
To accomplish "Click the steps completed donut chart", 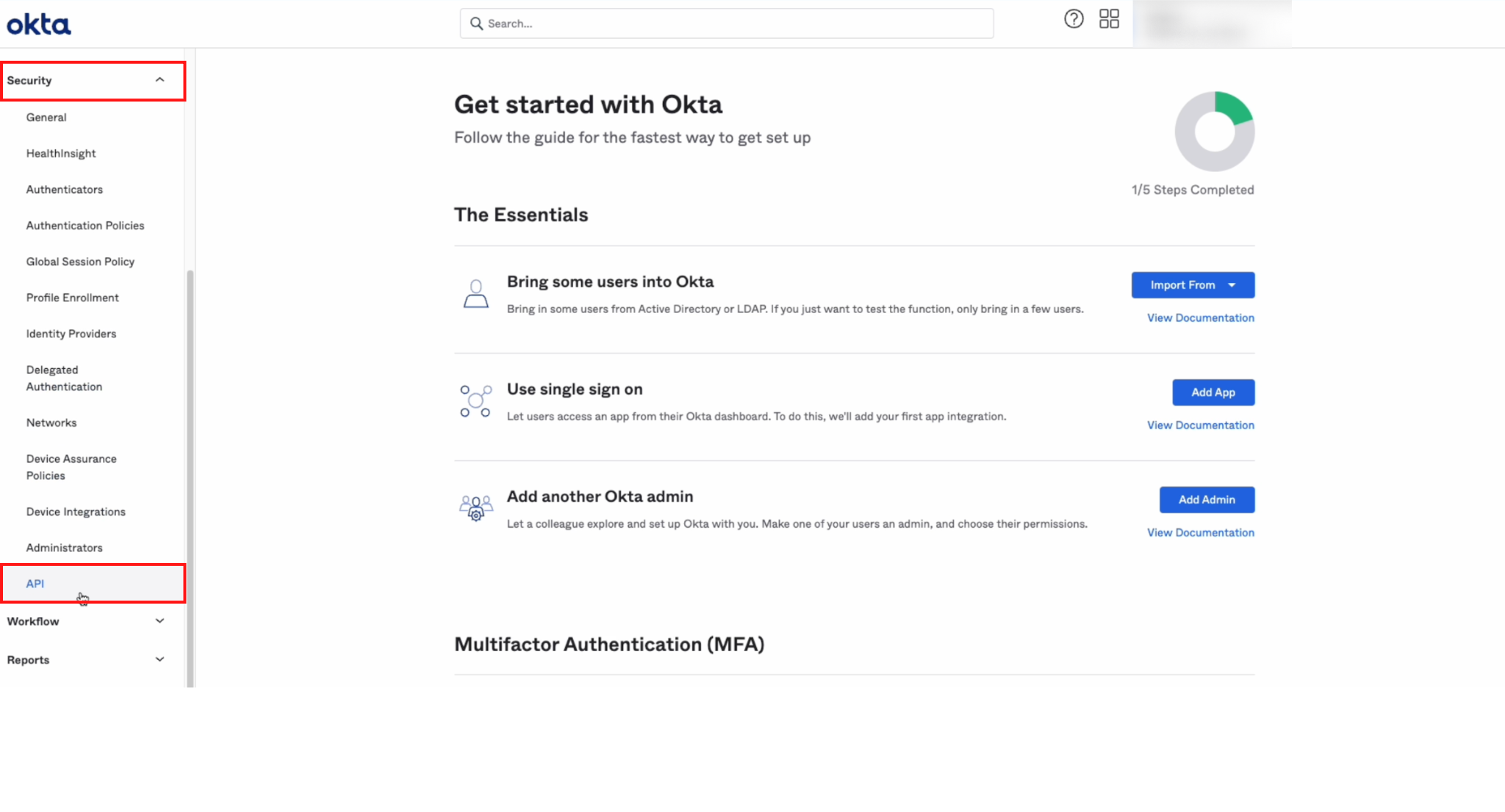I will (1214, 132).
